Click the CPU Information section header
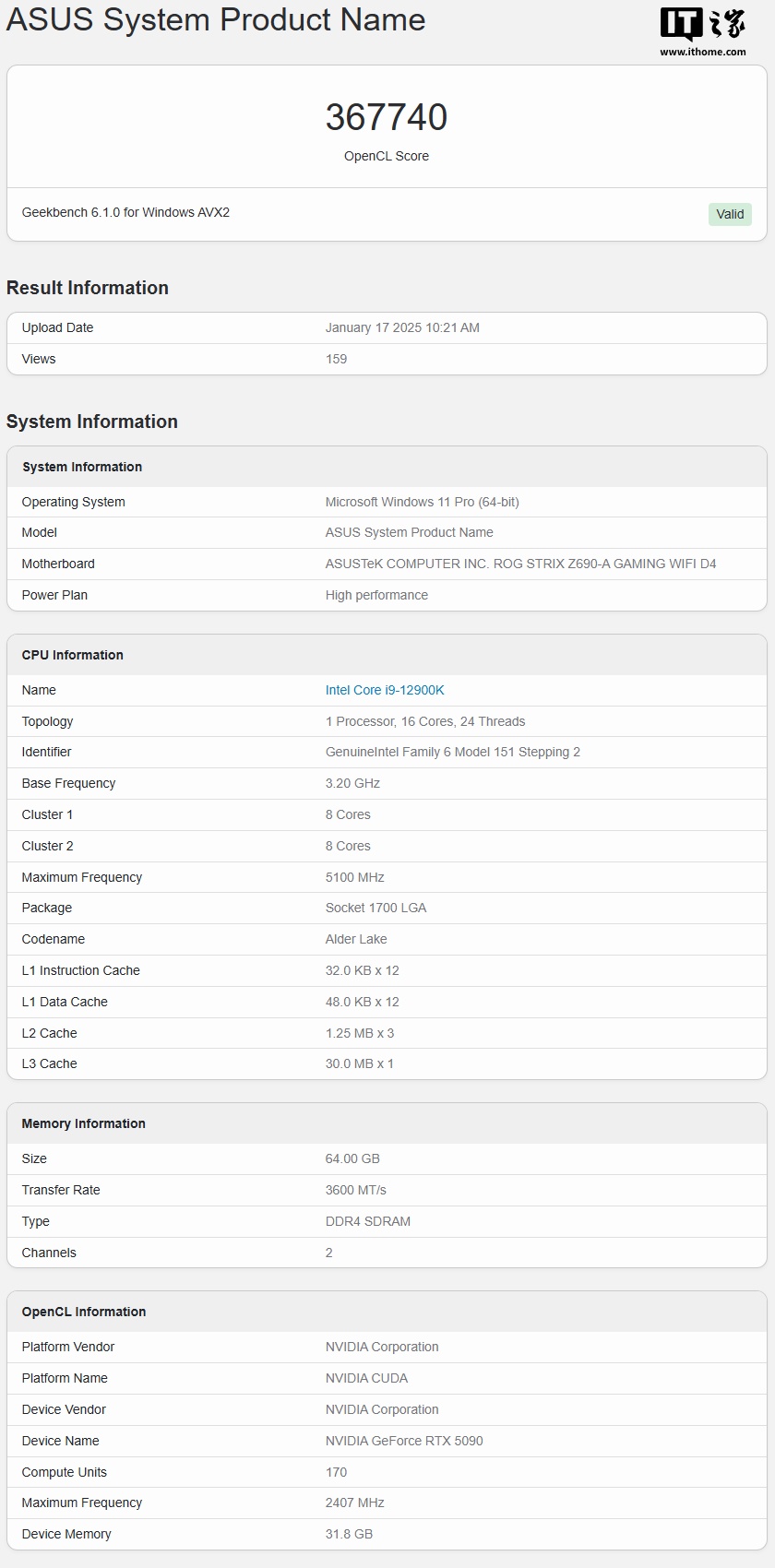 tap(73, 655)
